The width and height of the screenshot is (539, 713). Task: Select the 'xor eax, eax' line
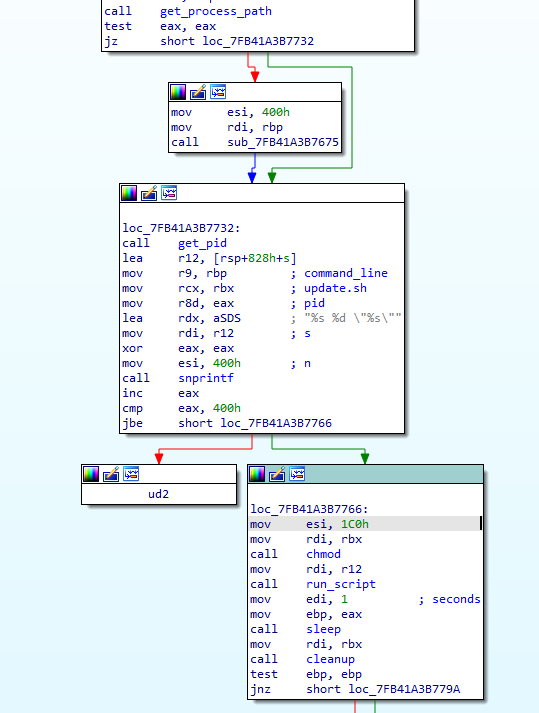(x=178, y=348)
